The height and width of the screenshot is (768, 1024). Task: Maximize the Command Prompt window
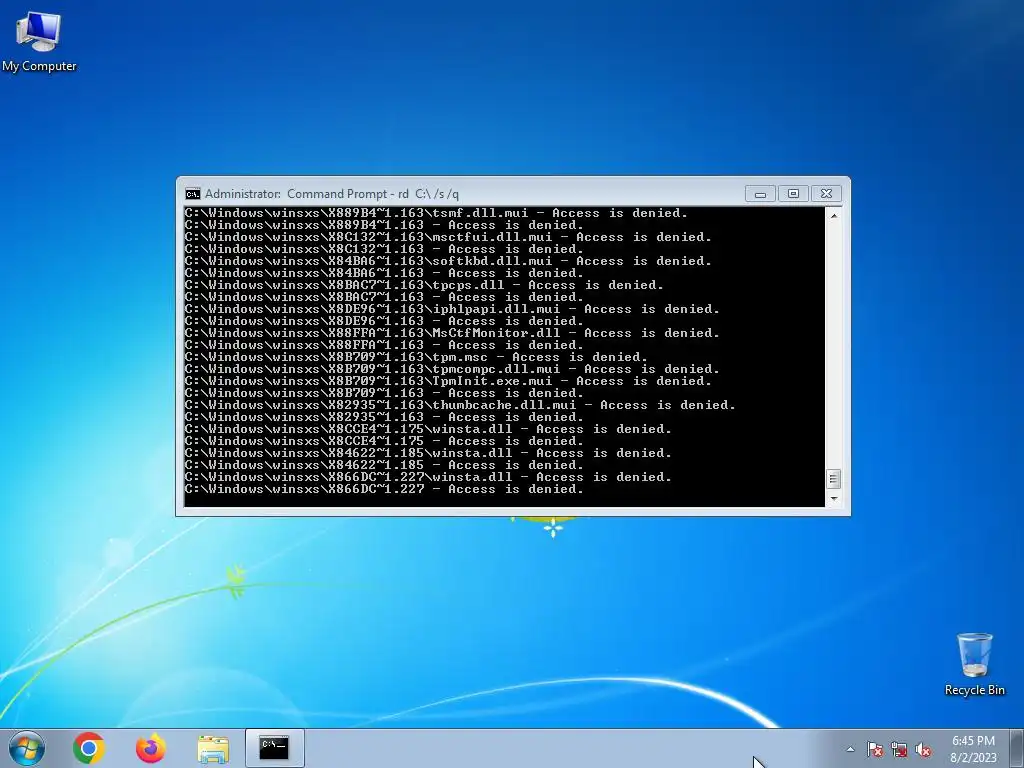point(793,194)
